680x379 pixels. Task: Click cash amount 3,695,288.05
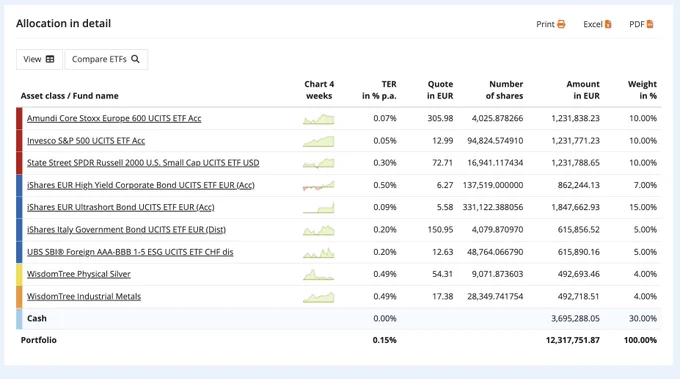[x=575, y=319]
